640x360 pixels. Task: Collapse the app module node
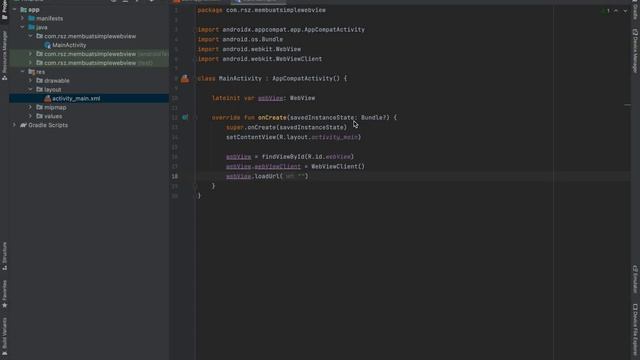tap(15, 9)
